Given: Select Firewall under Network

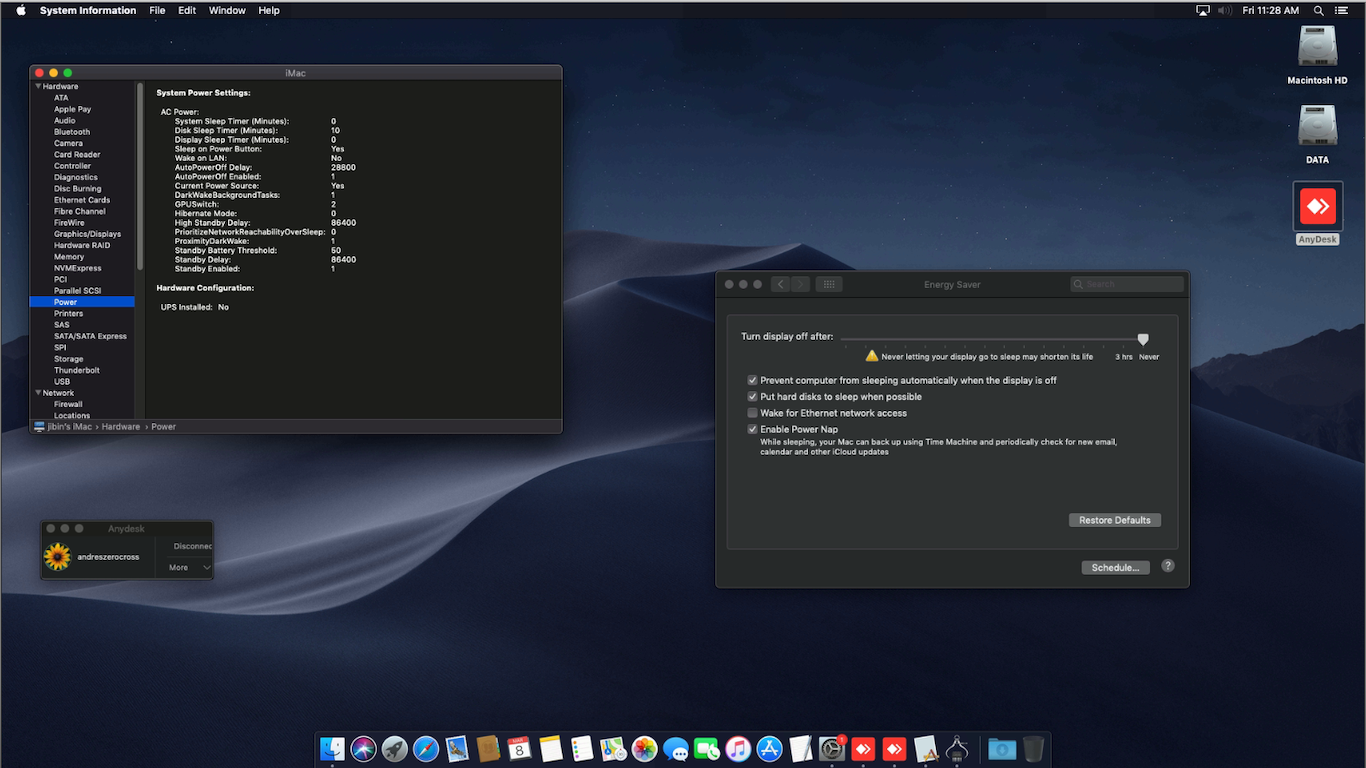Looking at the screenshot, I should 68,404.
